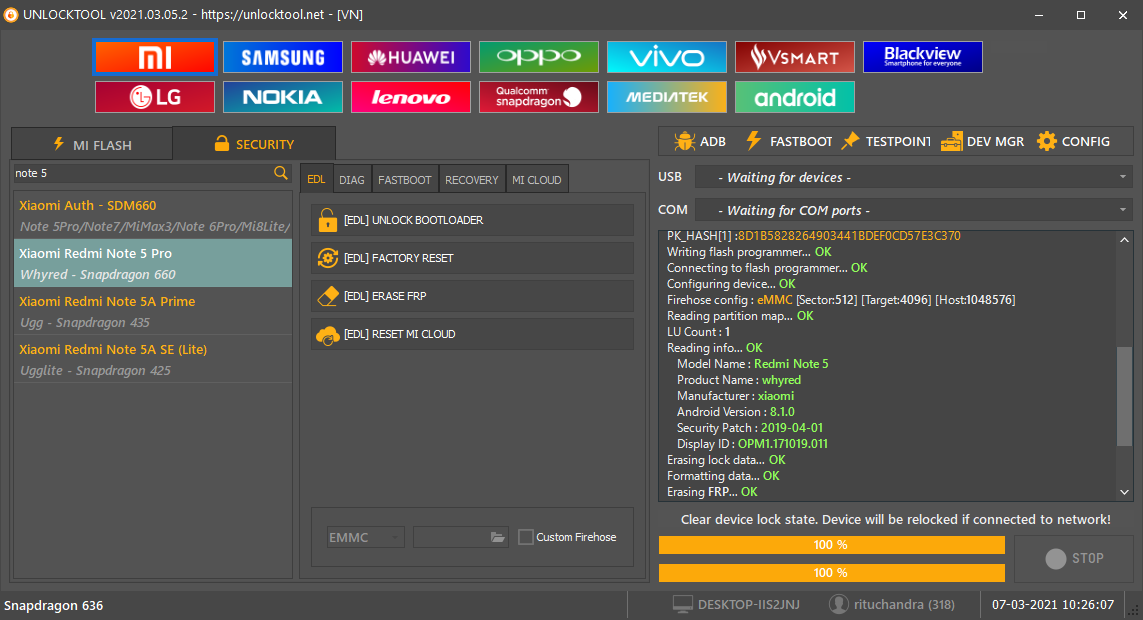This screenshot has height=620, width=1143.
Task: Click [EDL] UNLOCK BOOTLOADER button
Action: click(x=472, y=220)
